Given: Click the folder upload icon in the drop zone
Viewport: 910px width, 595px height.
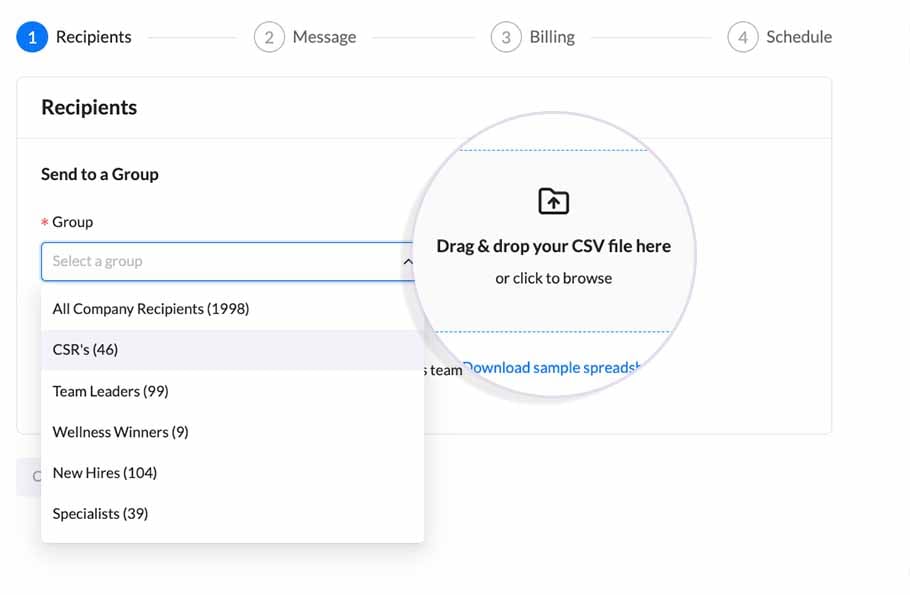Looking at the screenshot, I should [554, 200].
